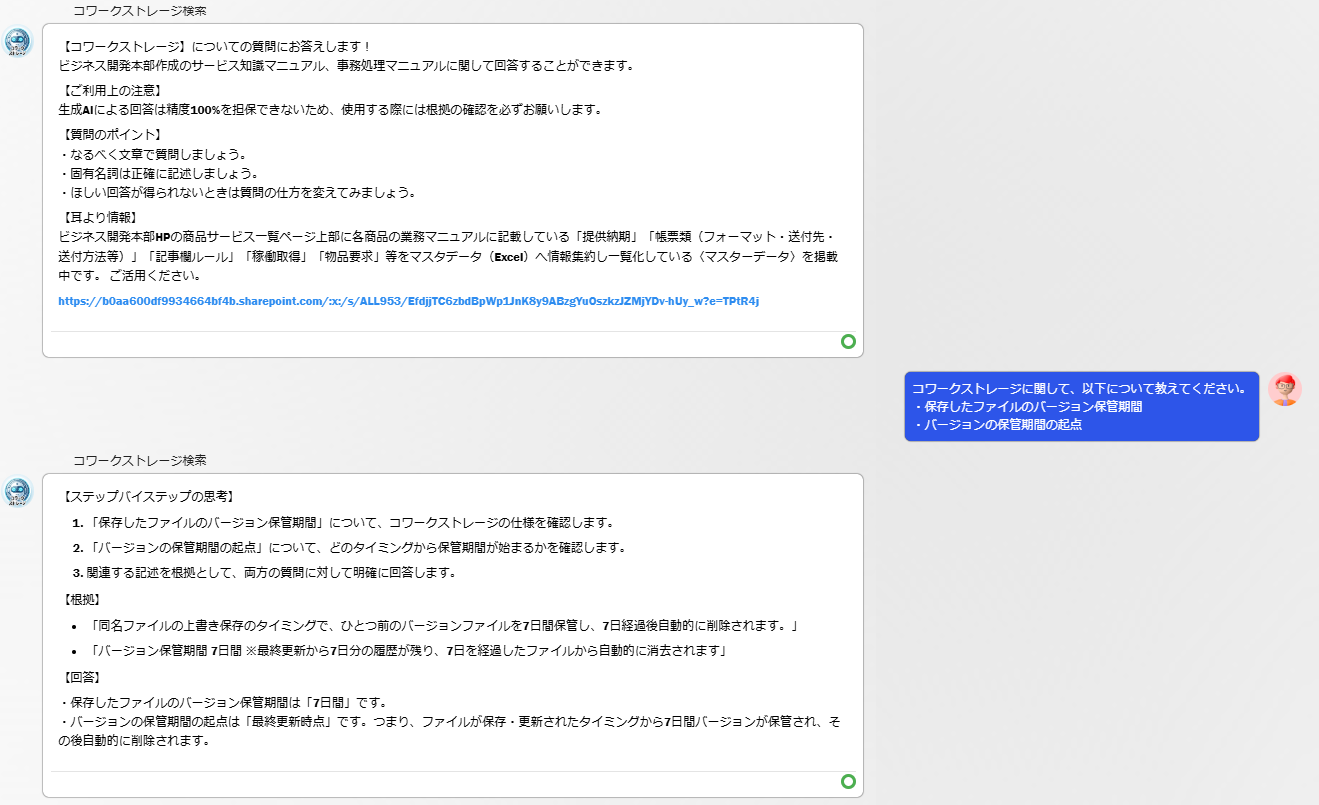Screen dimensions: 1319x805
Task: Click the user's blue question bubble
Action: click(x=1081, y=406)
